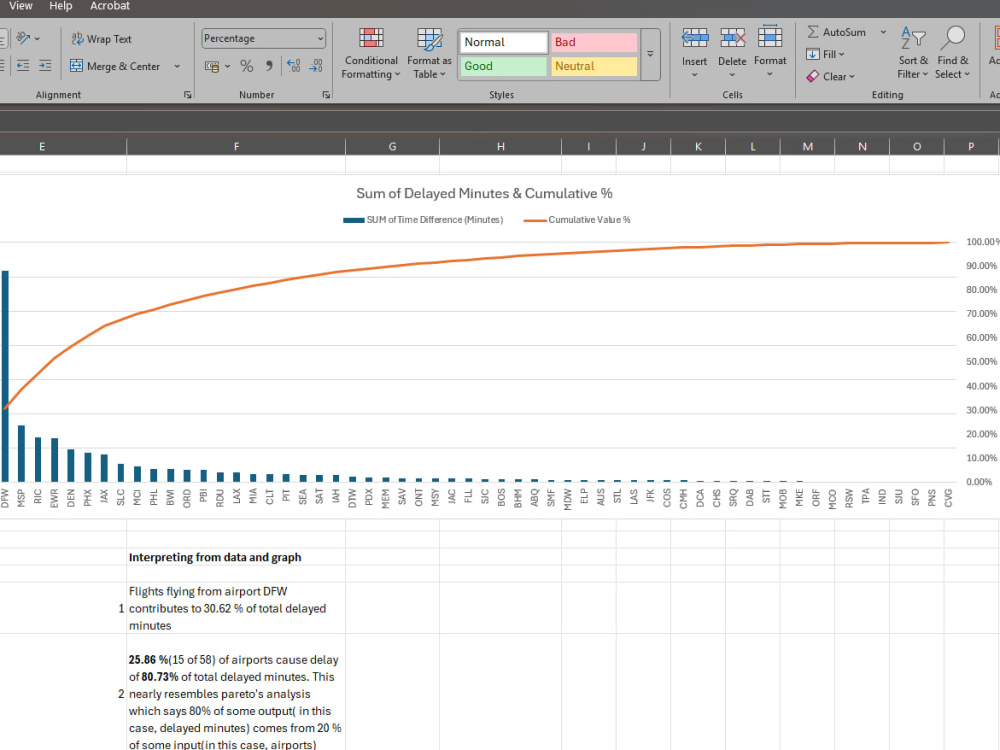This screenshot has width=1000, height=750.
Task: Apply the Good cell style
Action: point(503,66)
